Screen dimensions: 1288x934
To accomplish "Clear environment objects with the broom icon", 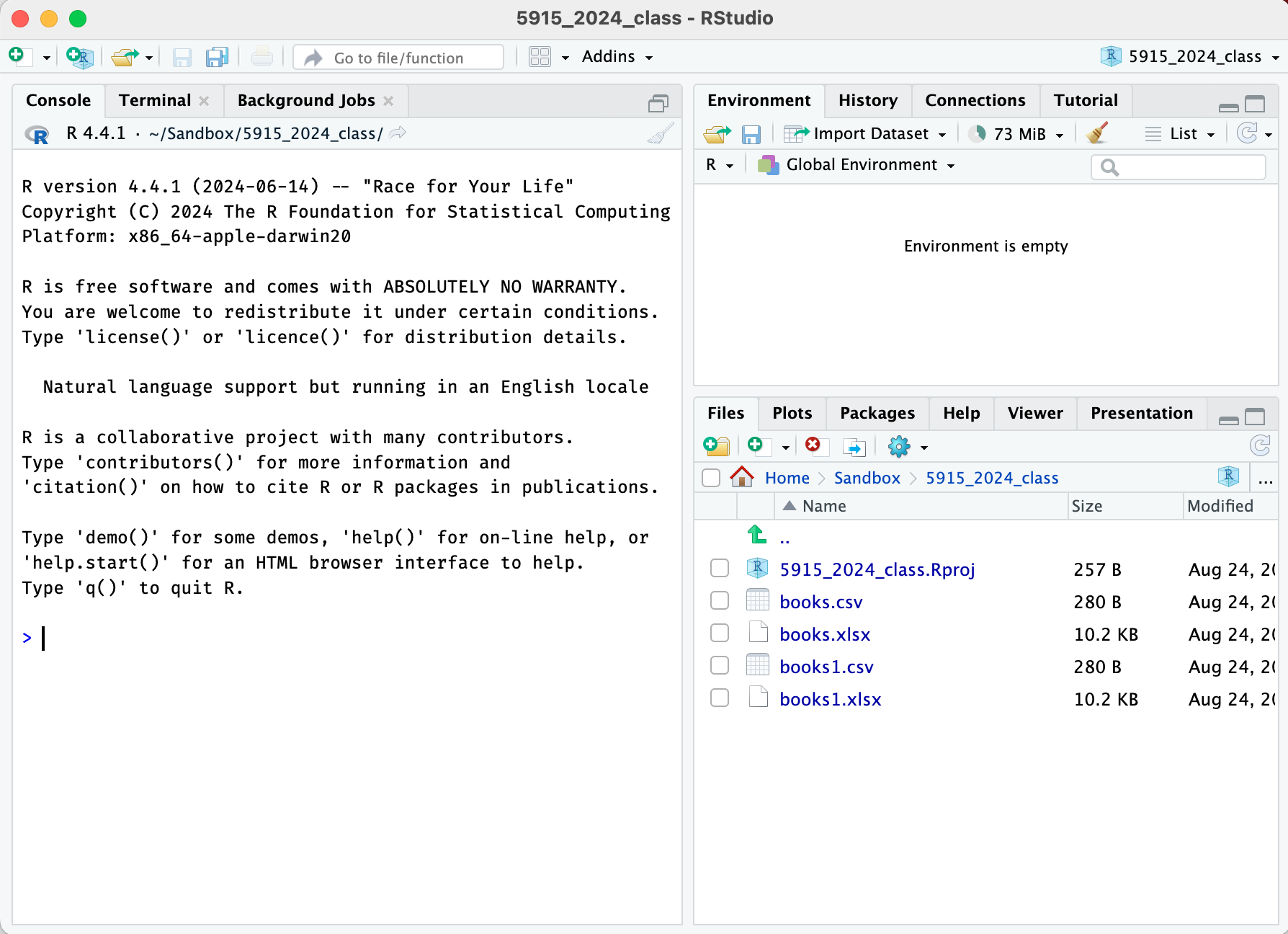I will (x=1098, y=133).
